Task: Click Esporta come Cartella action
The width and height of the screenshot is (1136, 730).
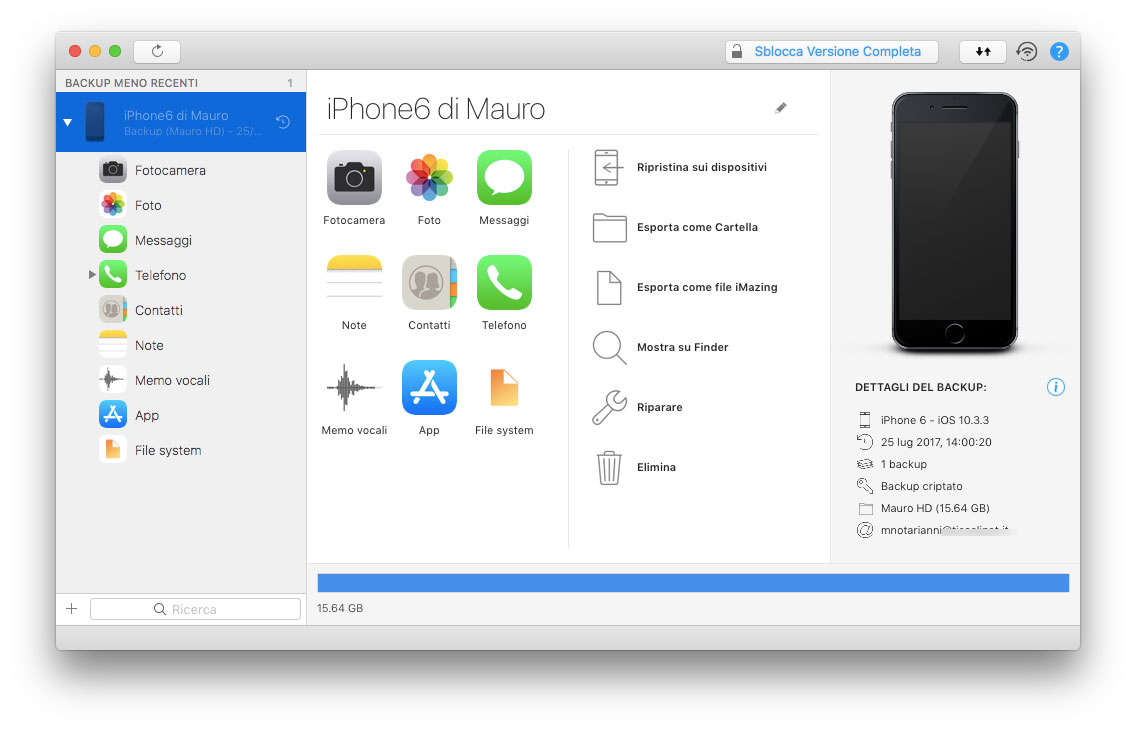Action: 675,227
